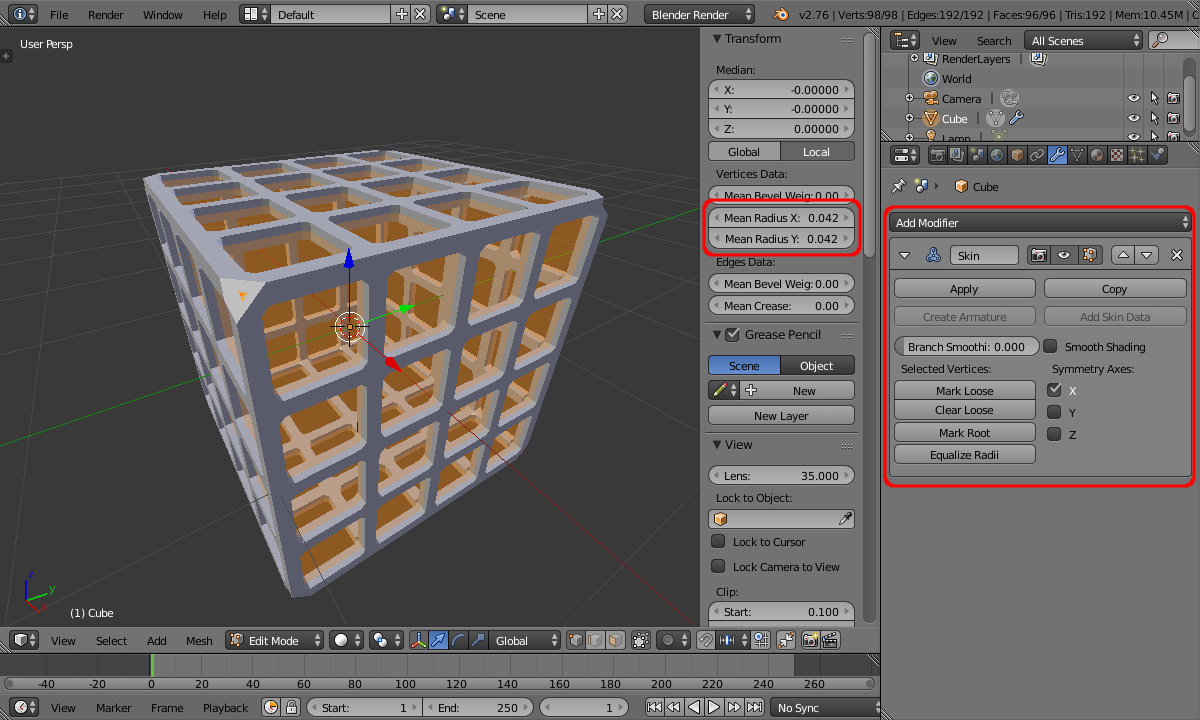Enable the Smooth Shading checkbox
Viewport: 1200px width, 720px height.
click(x=1050, y=347)
